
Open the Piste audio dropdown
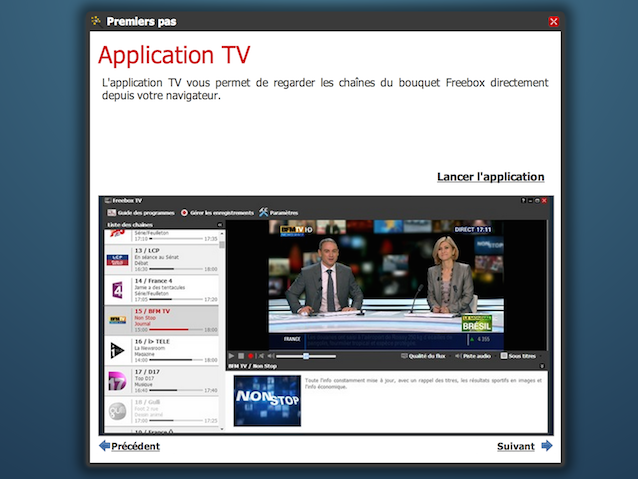coord(473,356)
